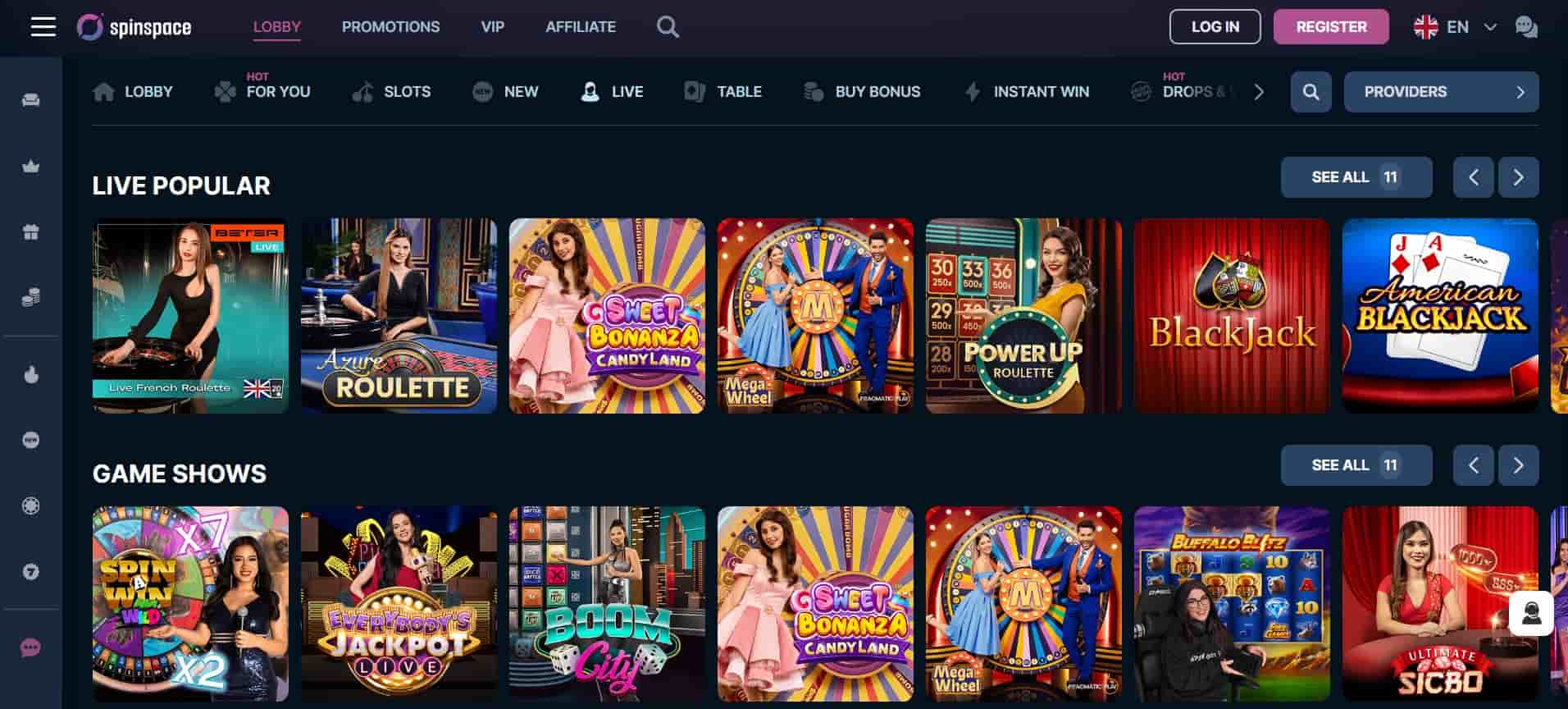
Task: Select the BUY BONUS category
Action: pos(862,92)
